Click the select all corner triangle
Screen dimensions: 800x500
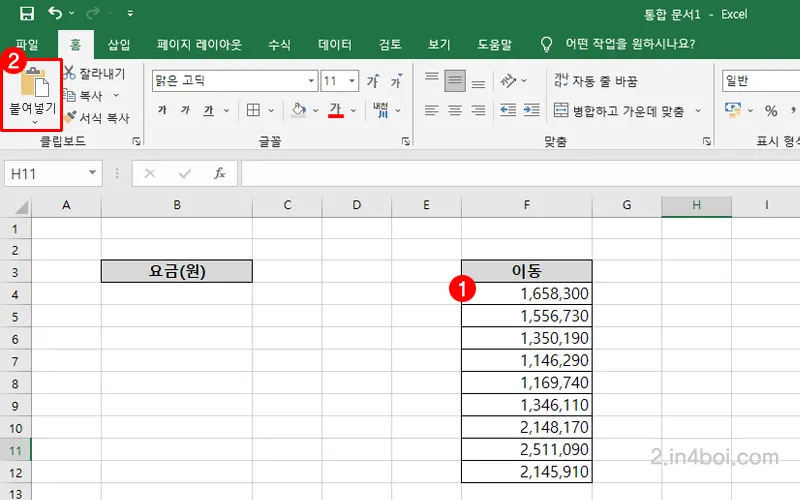(x=20, y=207)
